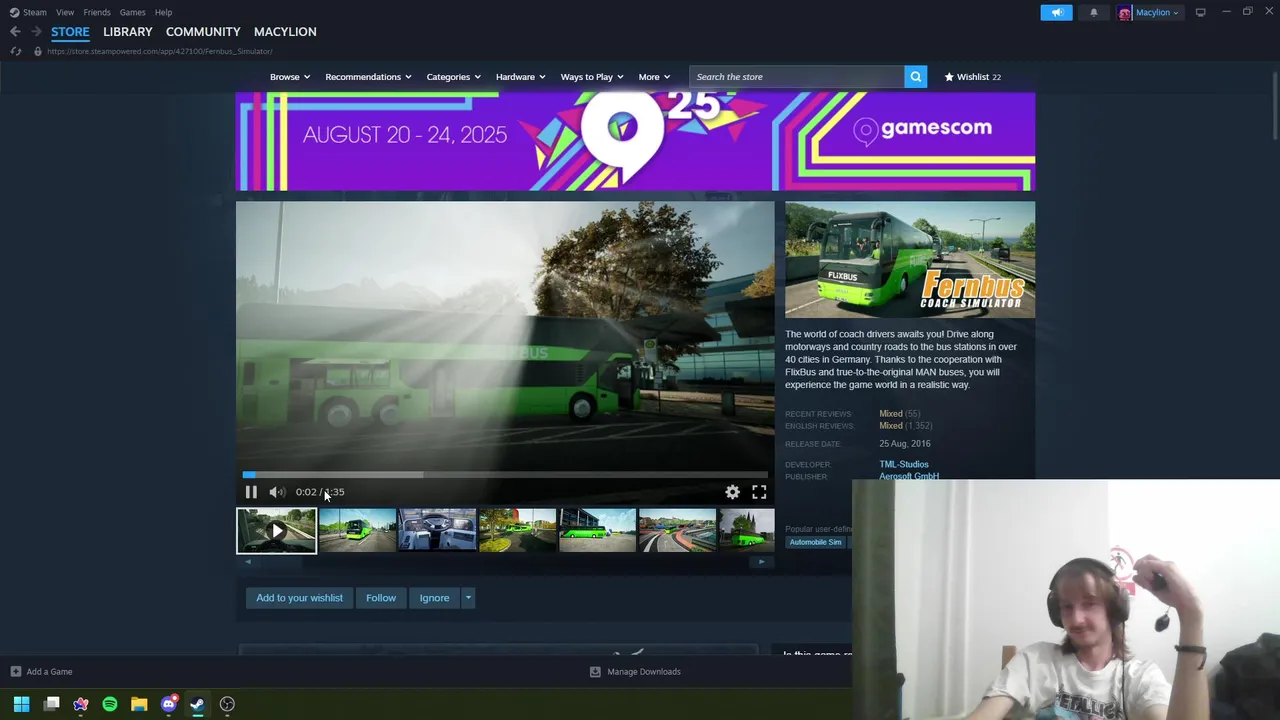Click the store page vertical scrollbar
1280x720 pixels.
click(1275, 105)
